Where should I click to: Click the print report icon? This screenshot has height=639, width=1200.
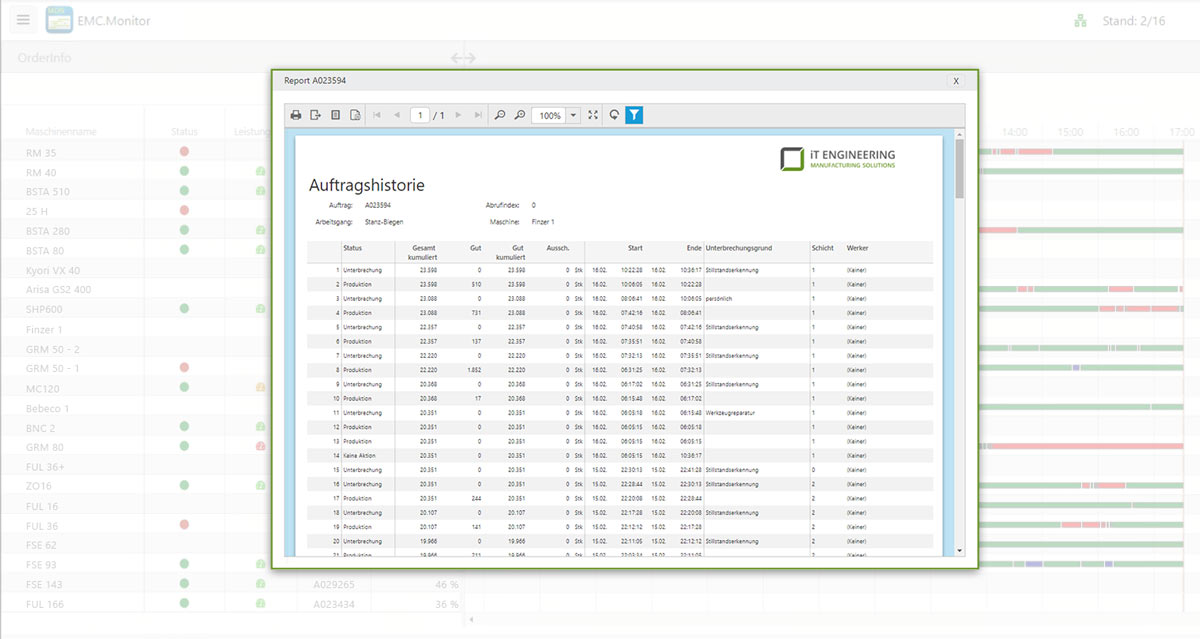(296, 115)
